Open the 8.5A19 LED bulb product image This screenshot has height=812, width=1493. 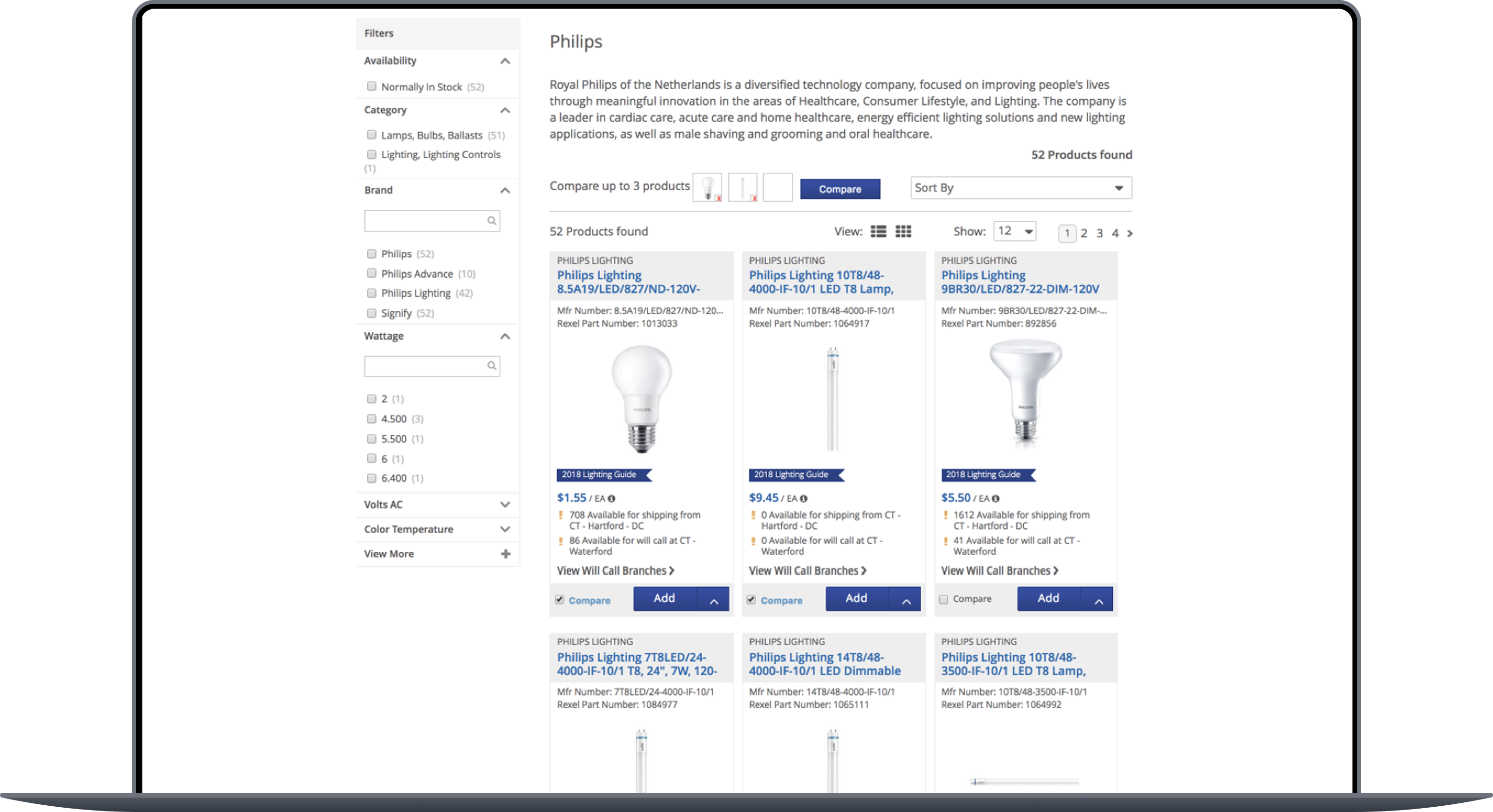[642, 398]
